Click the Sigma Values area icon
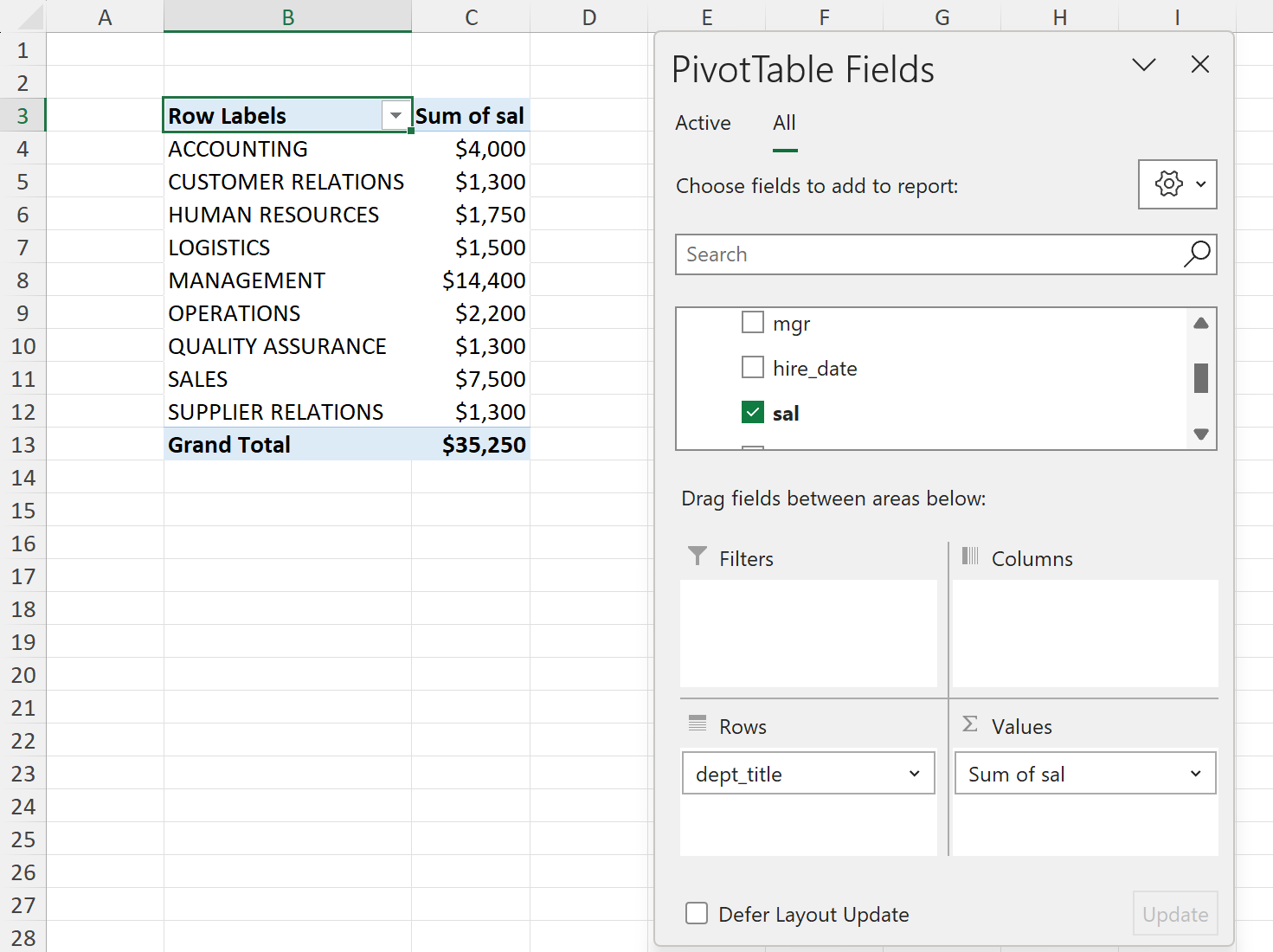 coord(970,725)
